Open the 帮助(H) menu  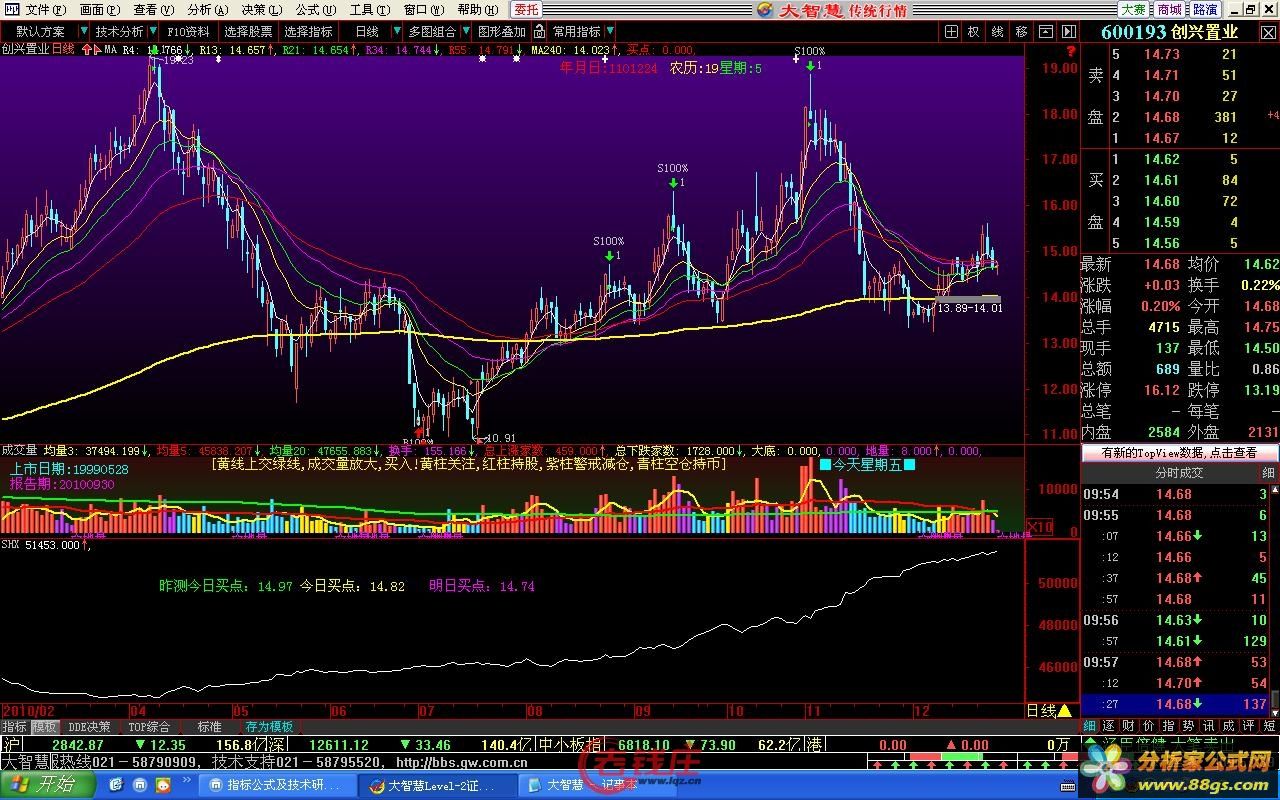[x=476, y=9]
